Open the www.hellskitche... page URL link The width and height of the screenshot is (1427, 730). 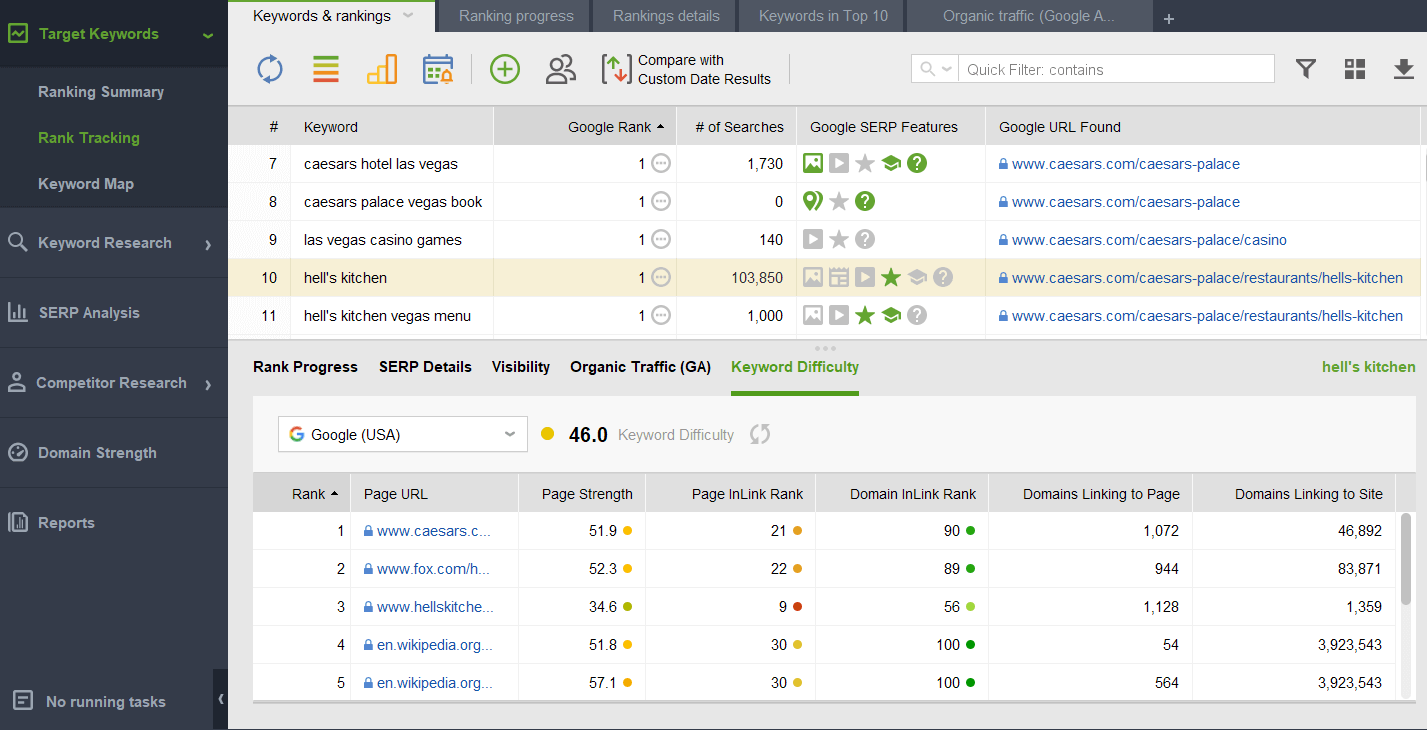point(434,607)
